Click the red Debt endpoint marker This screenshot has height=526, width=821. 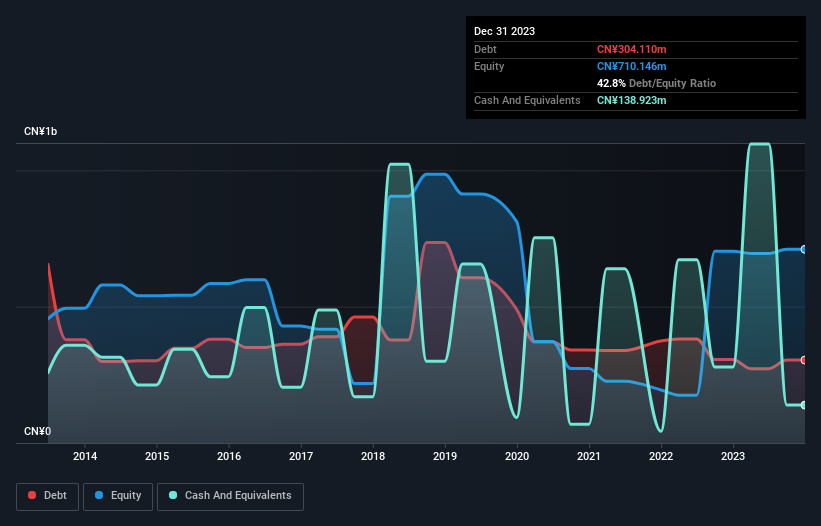click(x=804, y=360)
